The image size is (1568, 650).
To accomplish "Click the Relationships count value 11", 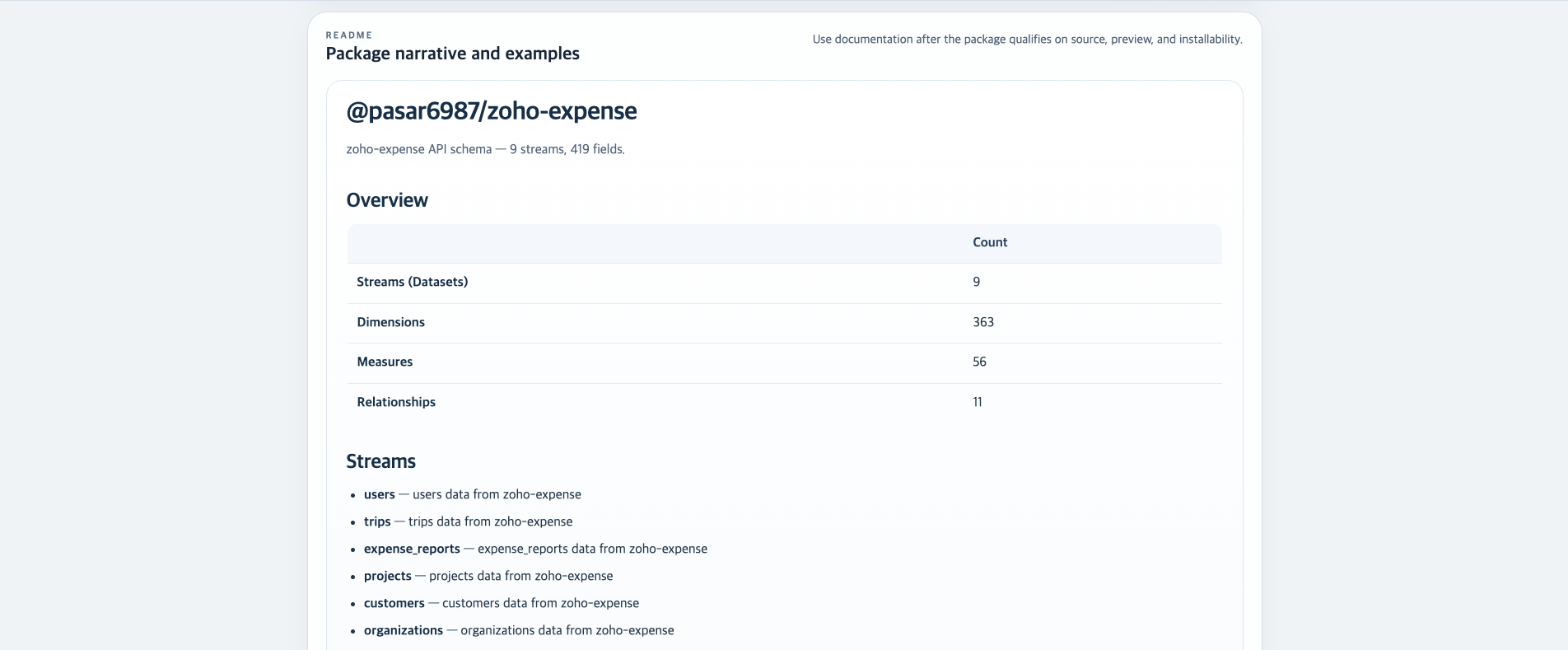I will 978,402.
